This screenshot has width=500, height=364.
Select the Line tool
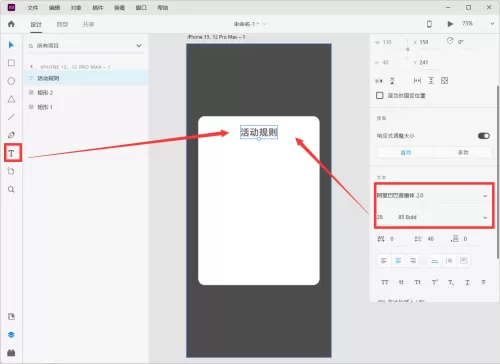[x=11, y=117]
